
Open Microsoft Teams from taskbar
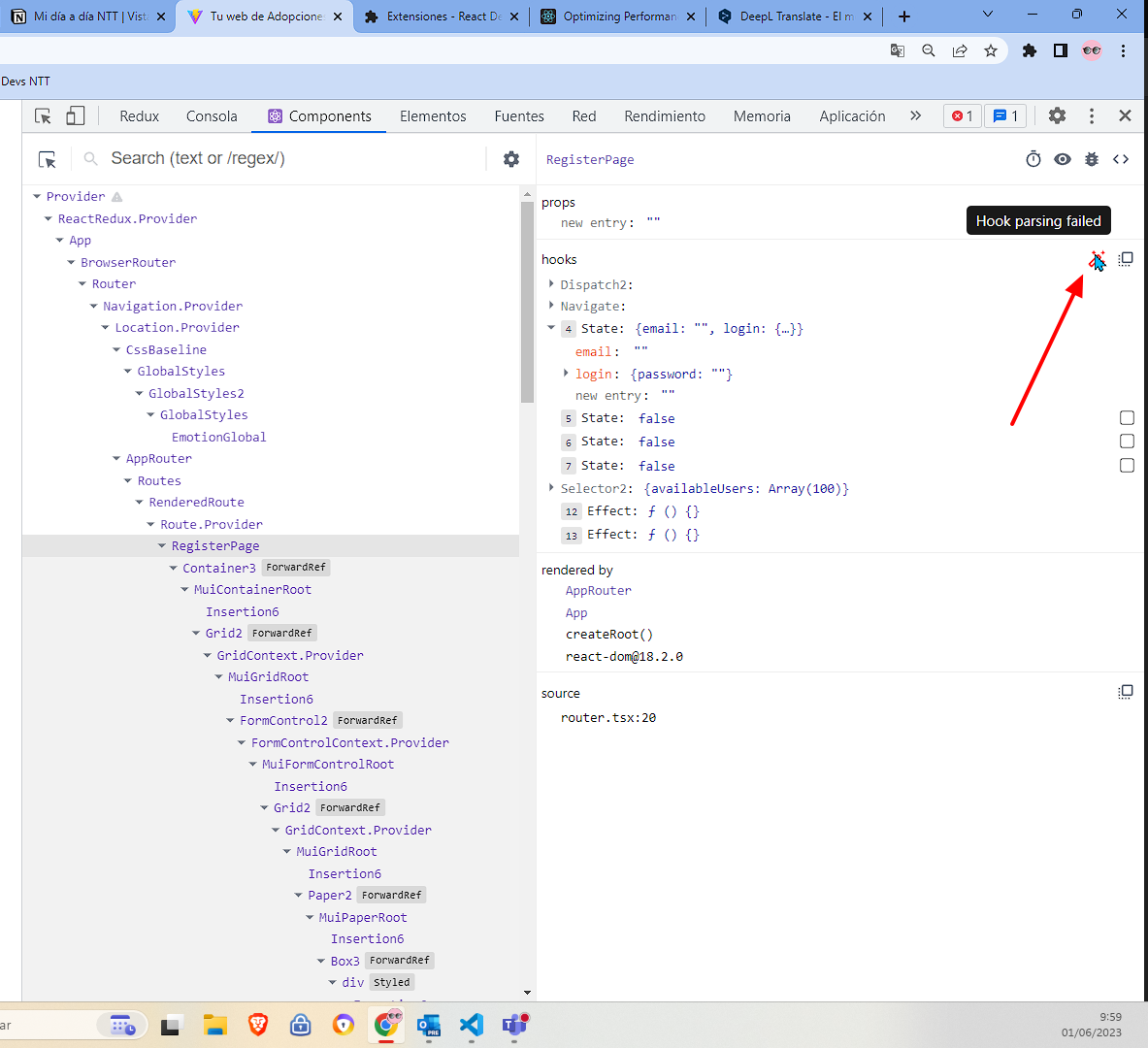pyautogui.click(x=514, y=1025)
